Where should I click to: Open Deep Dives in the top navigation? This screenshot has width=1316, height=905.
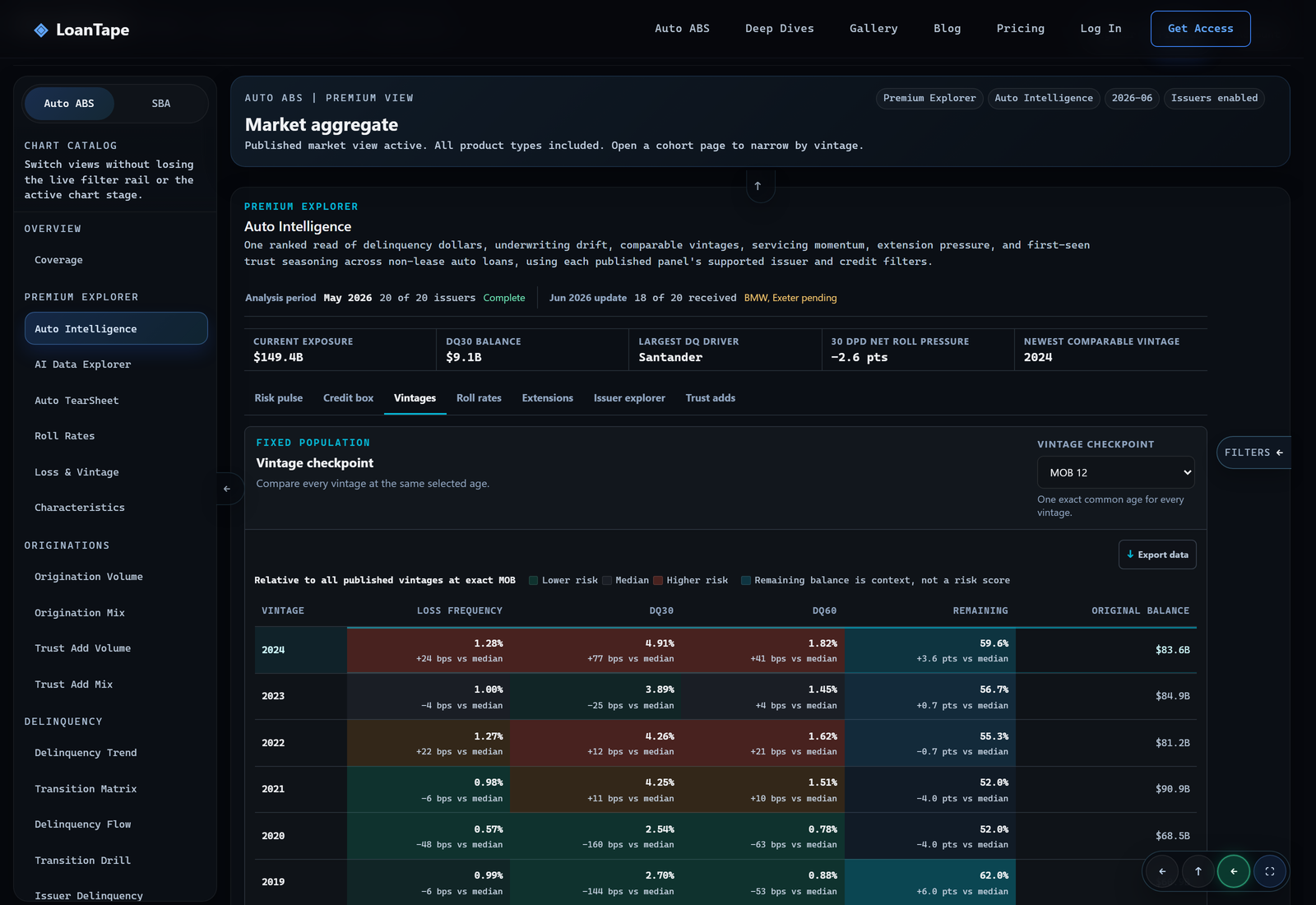coord(780,29)
